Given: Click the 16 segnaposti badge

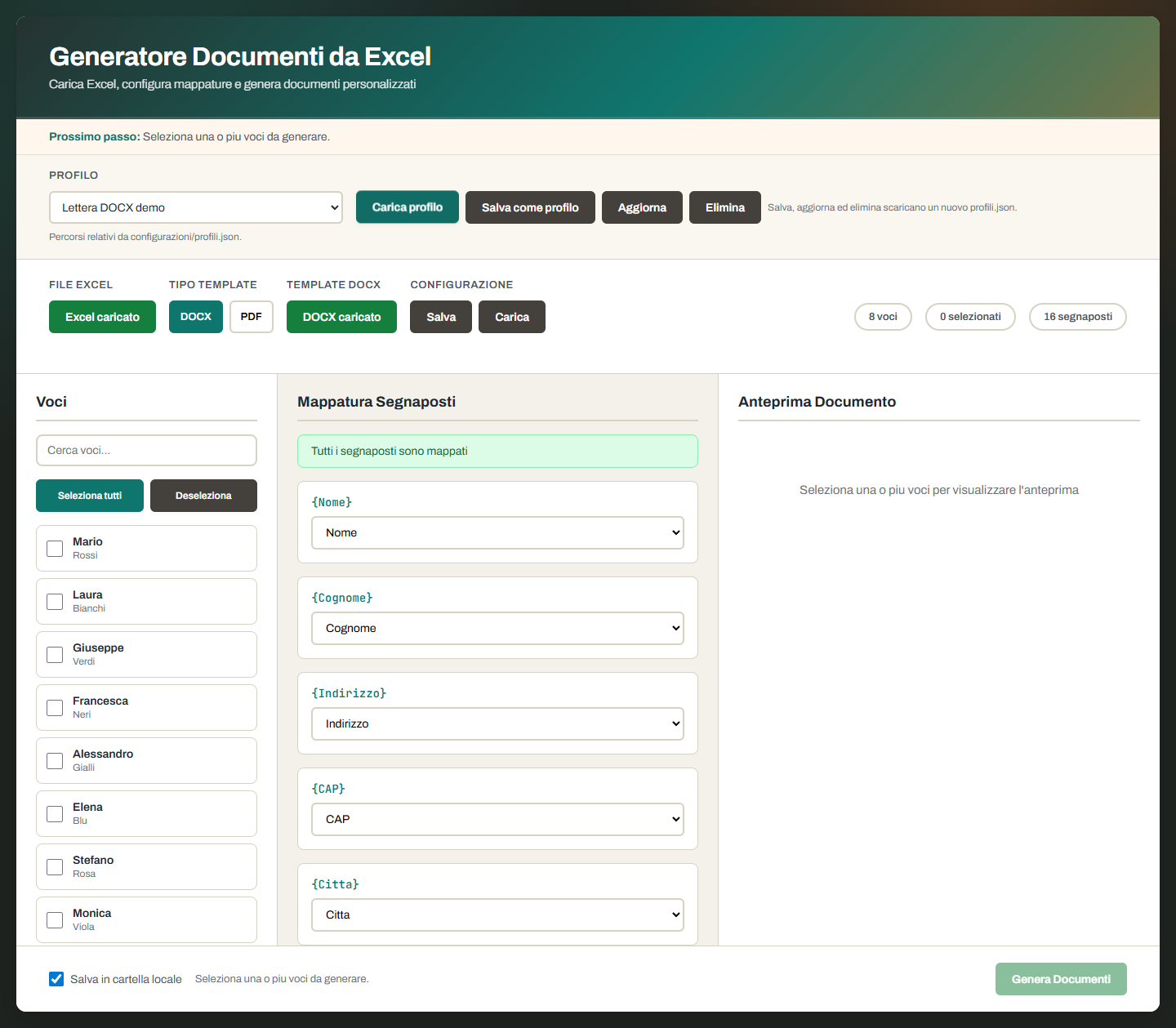Looking at the screenshot, I should [1078, 317].
